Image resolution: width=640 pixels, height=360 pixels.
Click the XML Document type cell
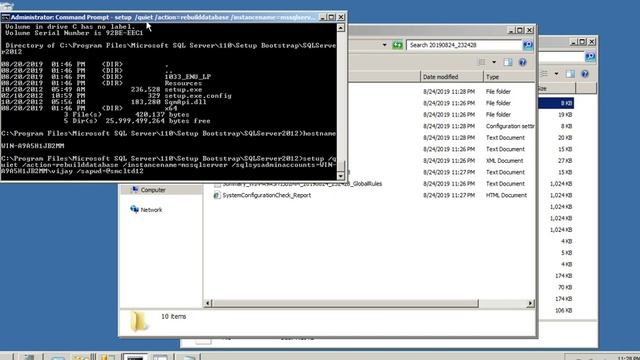tap(504, 160)
